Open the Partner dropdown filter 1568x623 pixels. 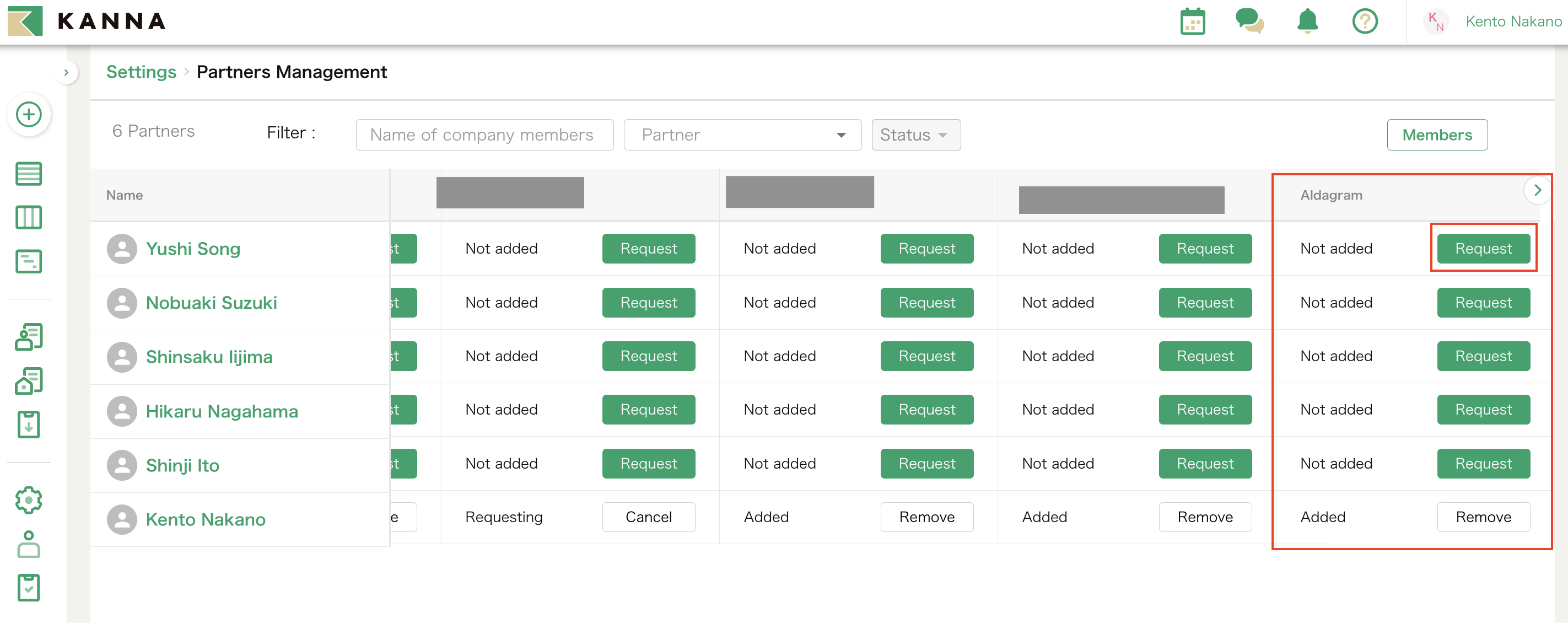(x=742, y=135)
